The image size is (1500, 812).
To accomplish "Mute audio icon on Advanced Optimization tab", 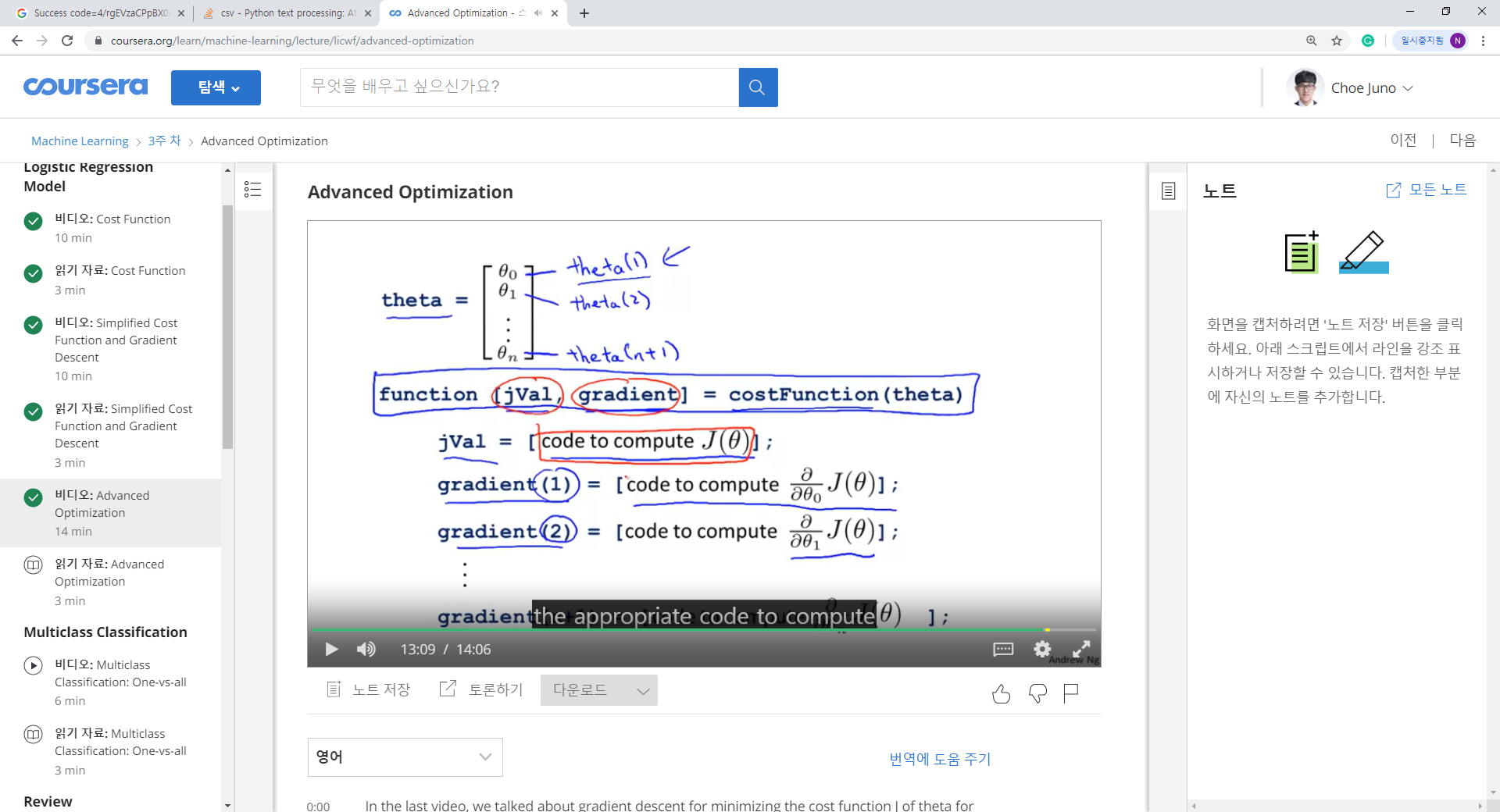I will (537, 13).
